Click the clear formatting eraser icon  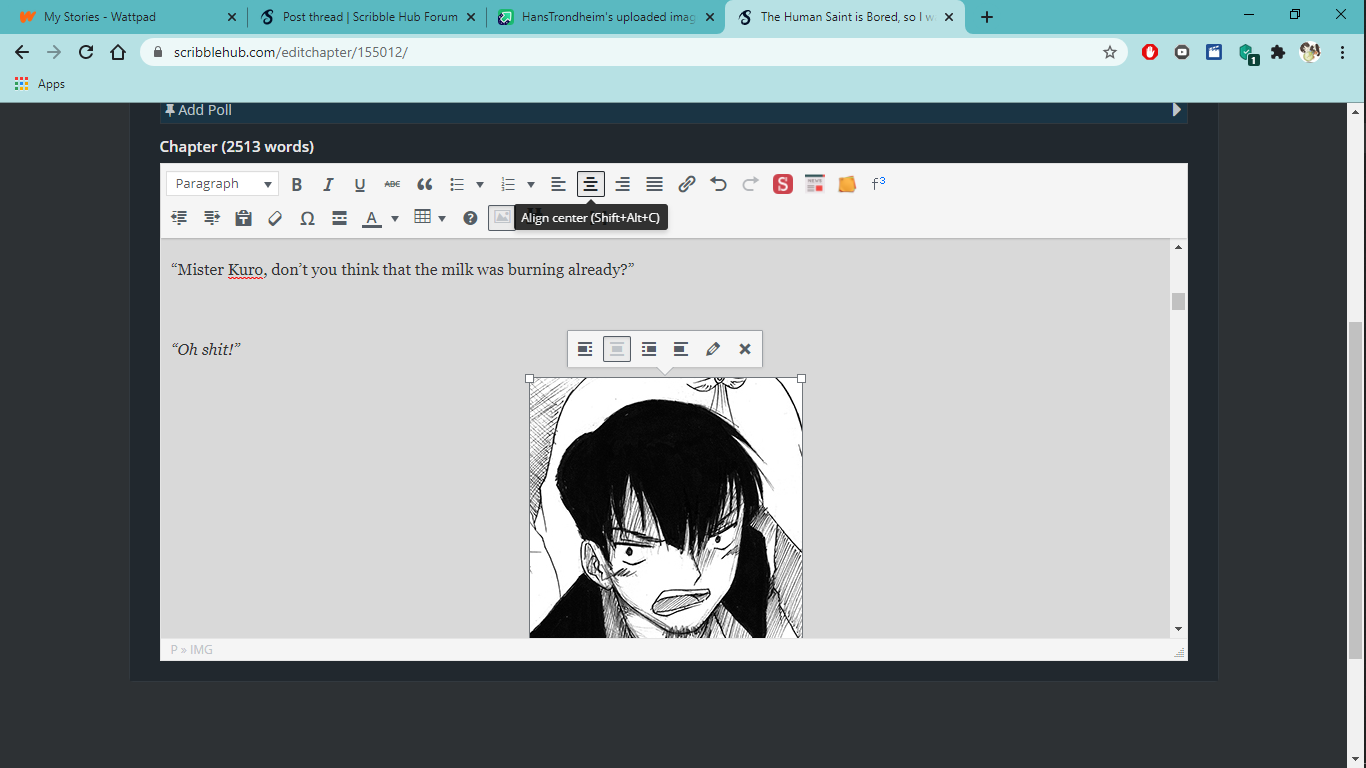click(x=275, y=218)
